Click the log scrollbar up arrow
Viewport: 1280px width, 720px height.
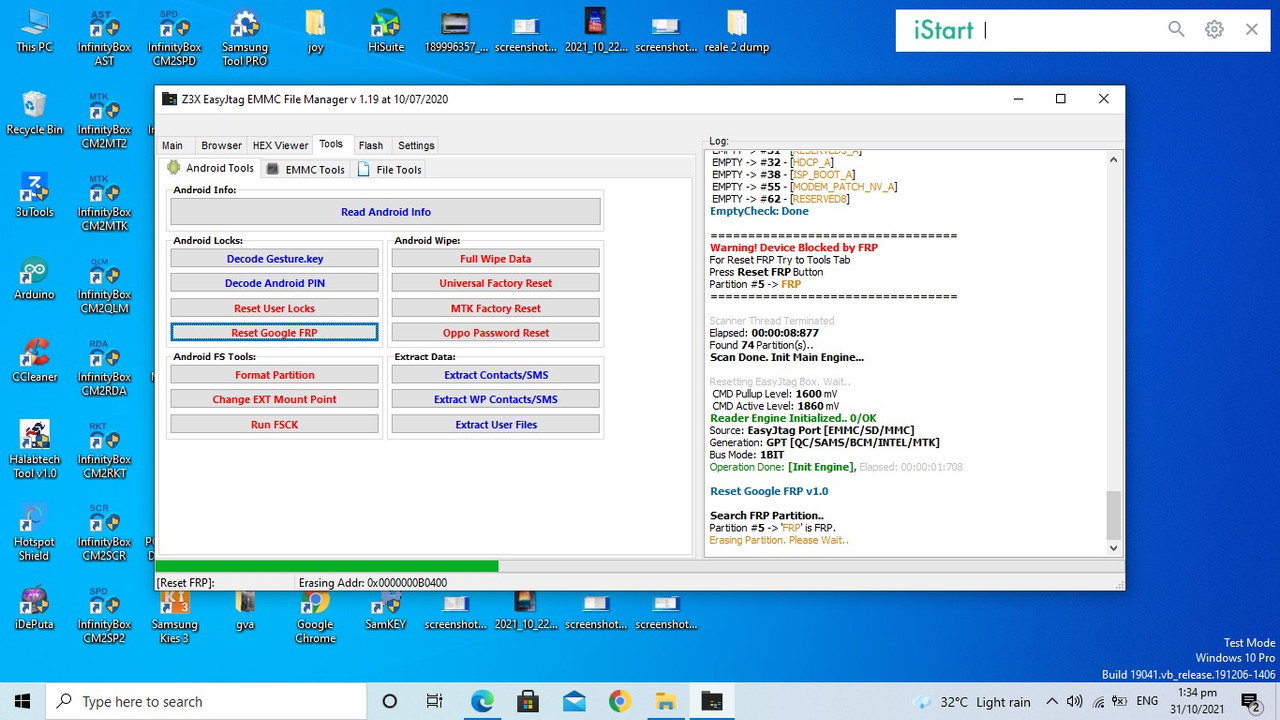(1113, 160)
